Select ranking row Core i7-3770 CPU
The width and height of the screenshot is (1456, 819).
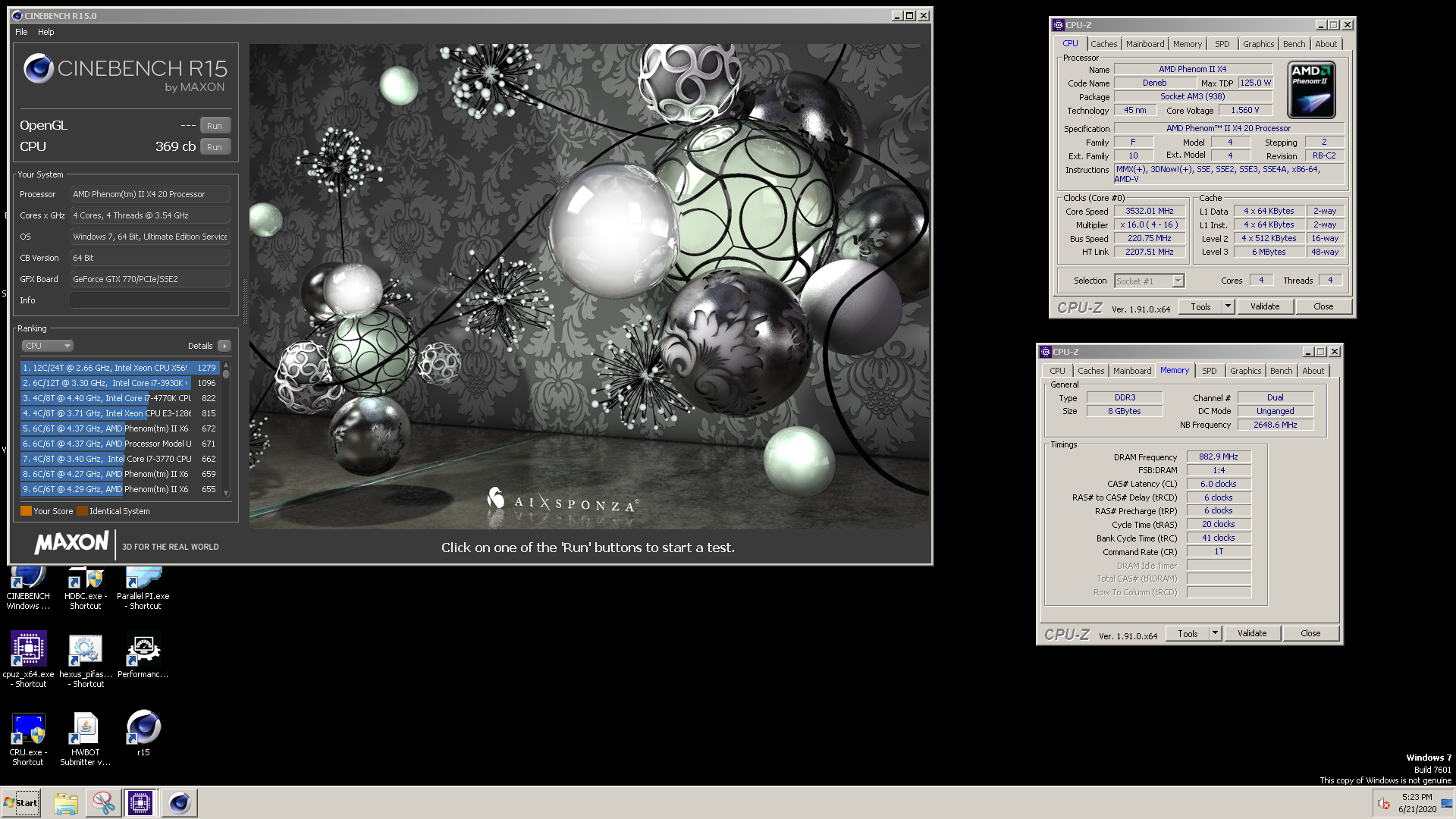click(x=120, y=459)
